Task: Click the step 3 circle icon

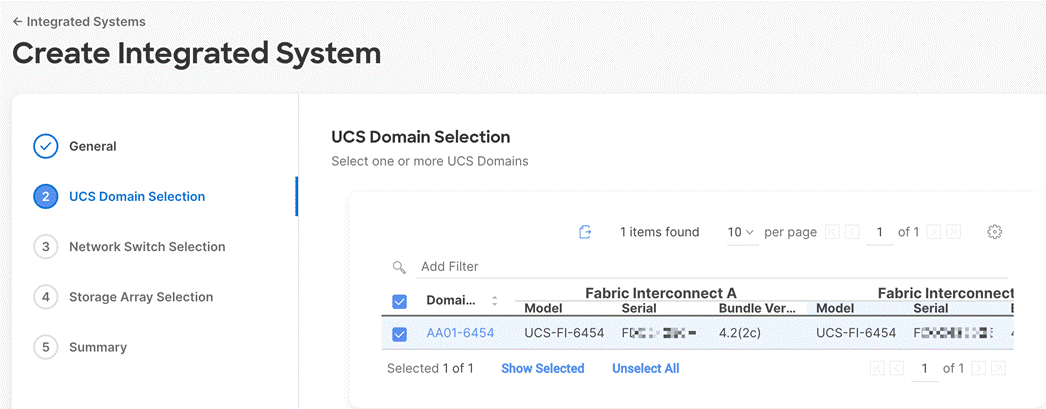Action: tap(46, 247)
